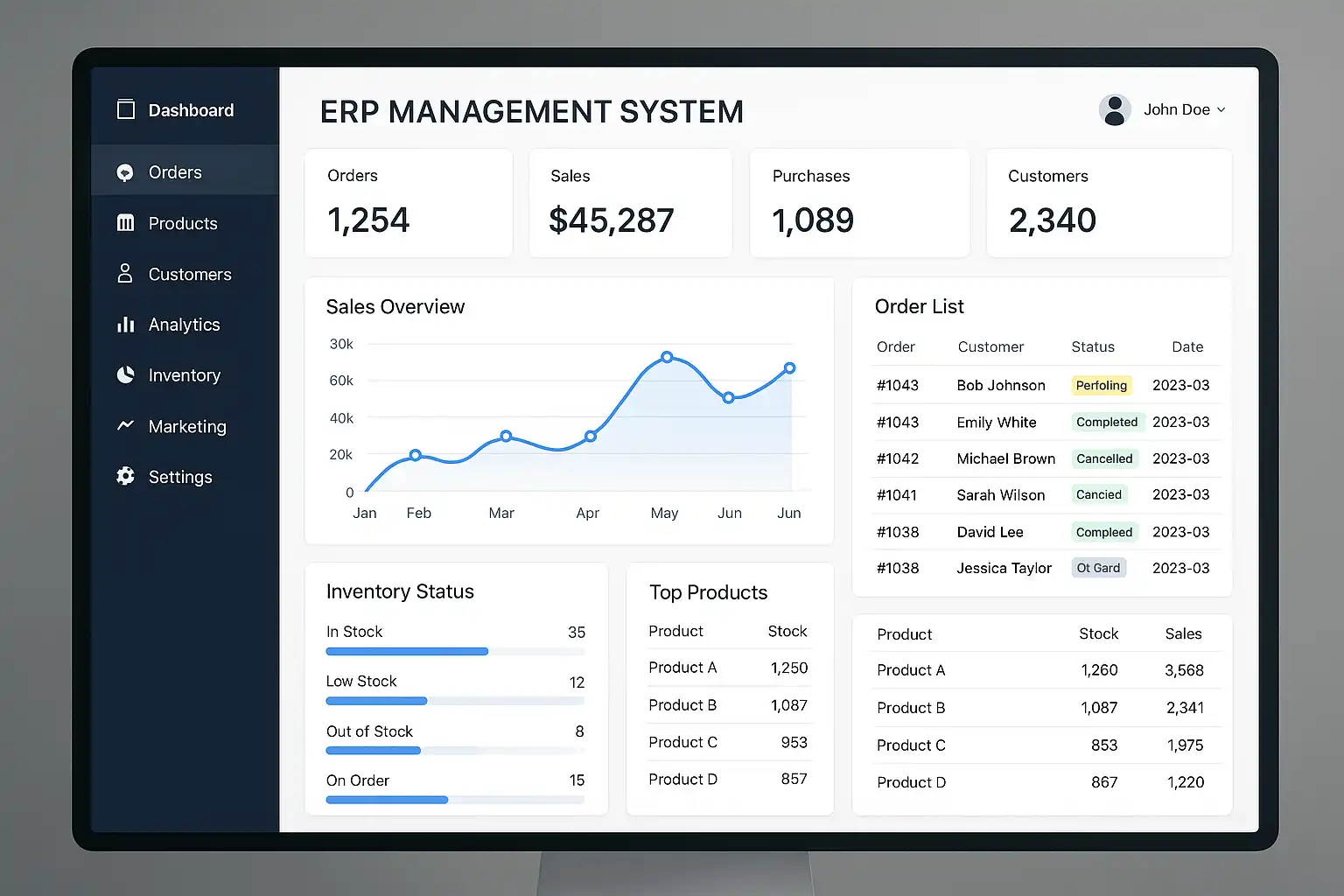This screenshot has width=1344, height=896.
Task: Click sales value 2,341 for Product B
Action: tap(1185, 708)
